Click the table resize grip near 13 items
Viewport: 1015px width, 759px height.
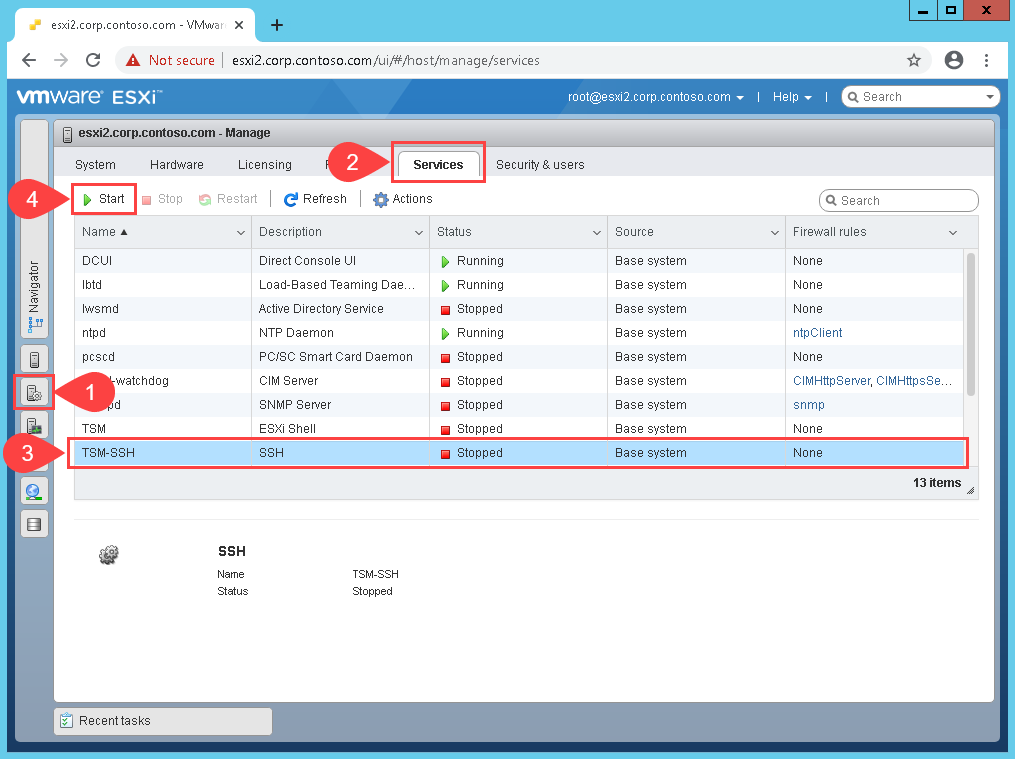point(970,490)
